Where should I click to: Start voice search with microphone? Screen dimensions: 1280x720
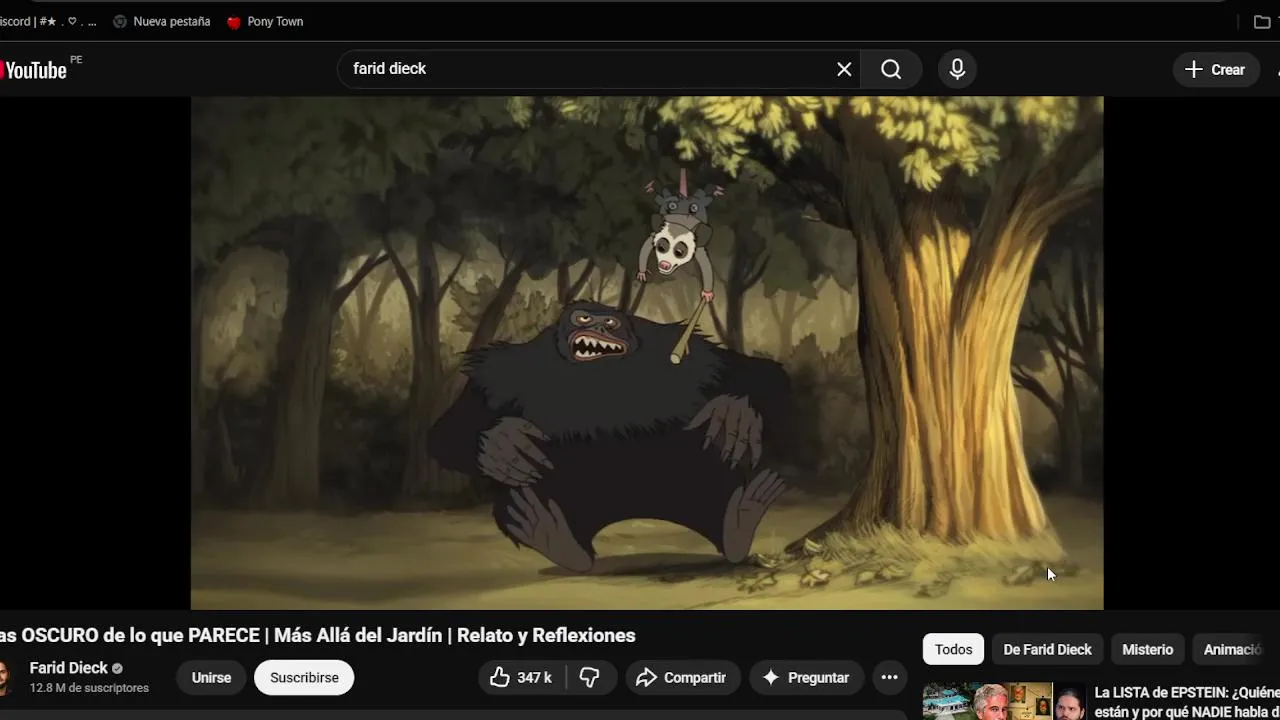point(957,69)
